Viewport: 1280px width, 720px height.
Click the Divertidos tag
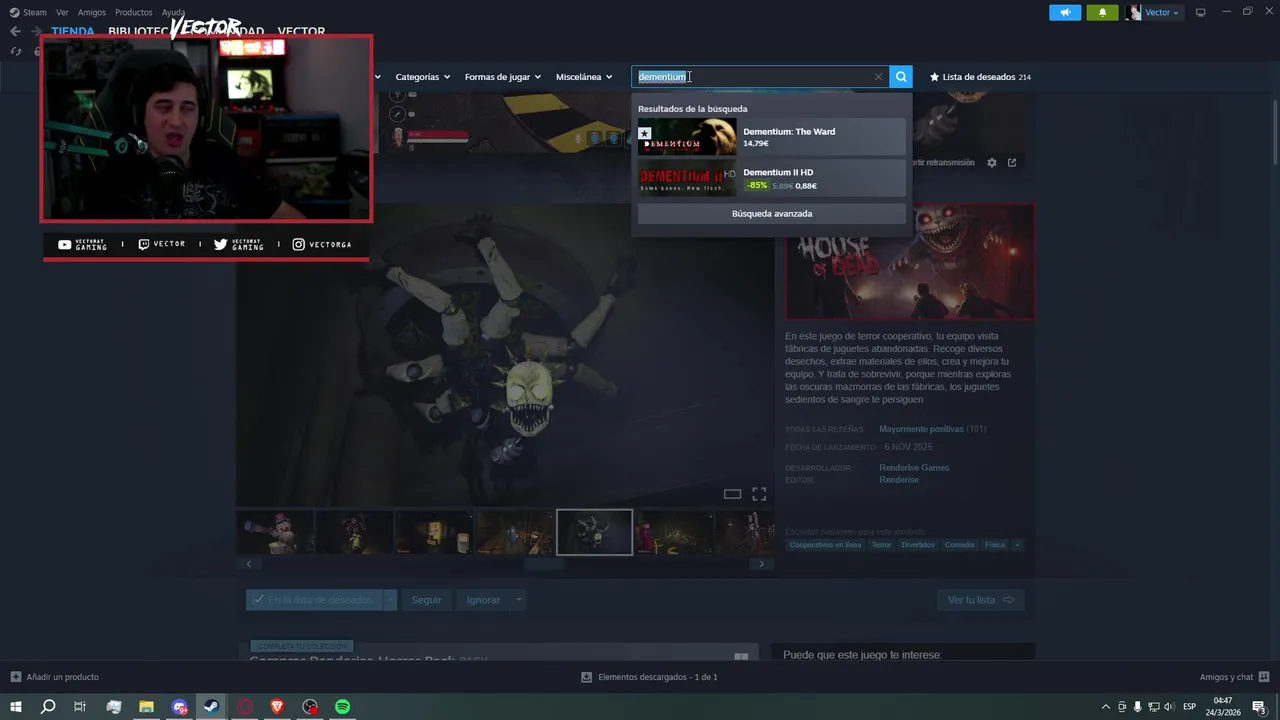pyautogui.click(x=918, y=545)
